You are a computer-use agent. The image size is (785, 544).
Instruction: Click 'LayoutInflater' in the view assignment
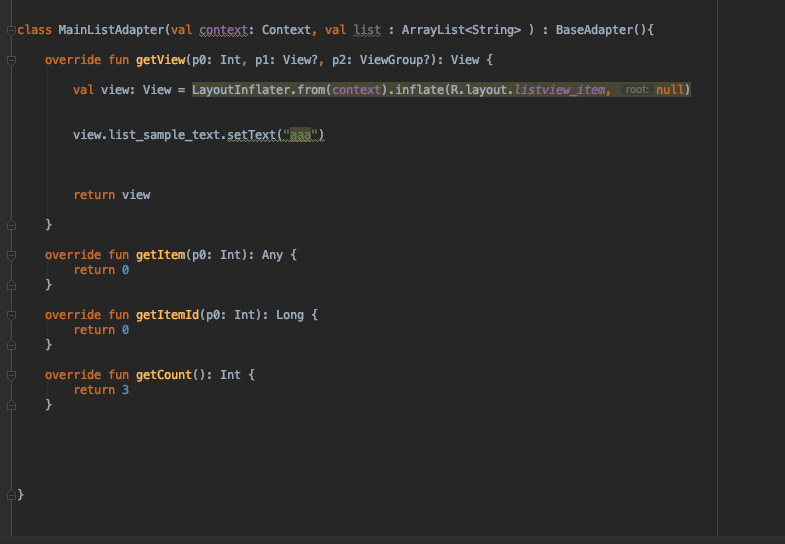click(x=241, y=90)
